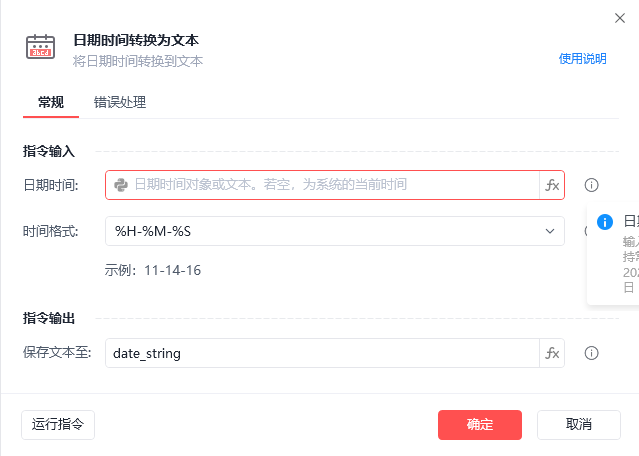Click the info icon beside 保存文本至
Screen dimensions: 639x456
[591, 353]
